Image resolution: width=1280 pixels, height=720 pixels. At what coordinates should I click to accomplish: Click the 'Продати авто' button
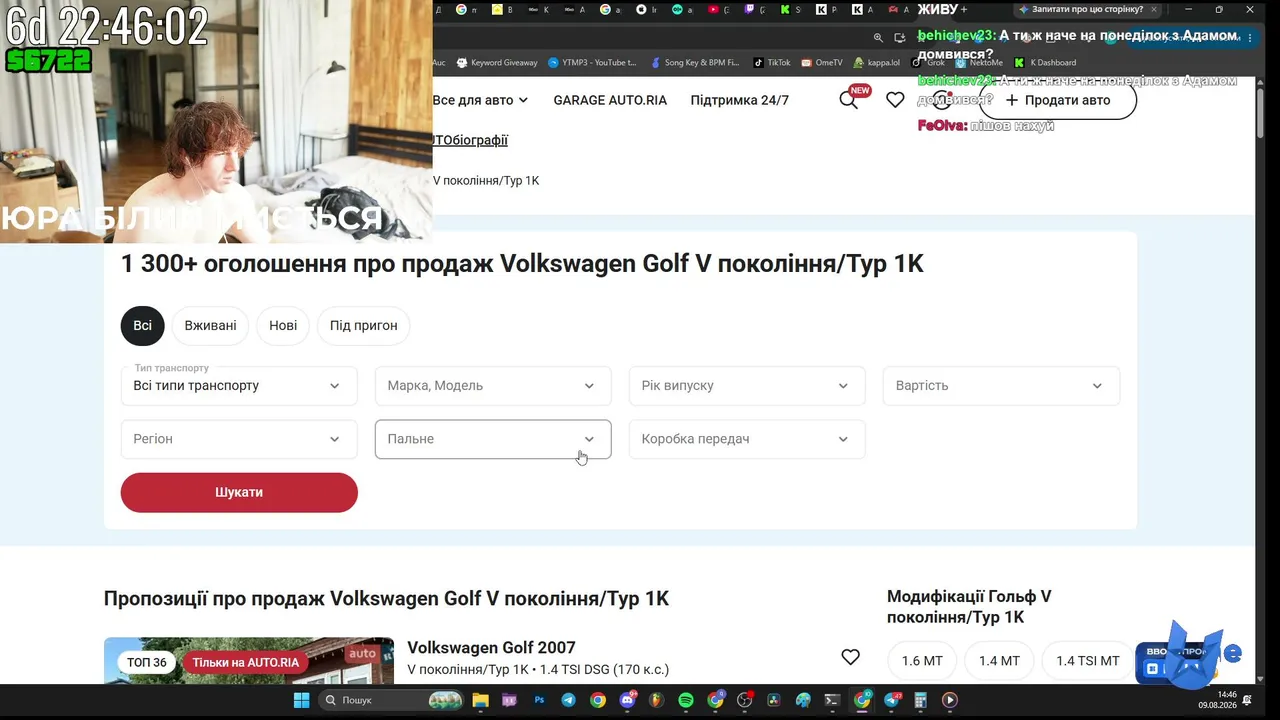pyautogui.click(x=1058, y=100)
